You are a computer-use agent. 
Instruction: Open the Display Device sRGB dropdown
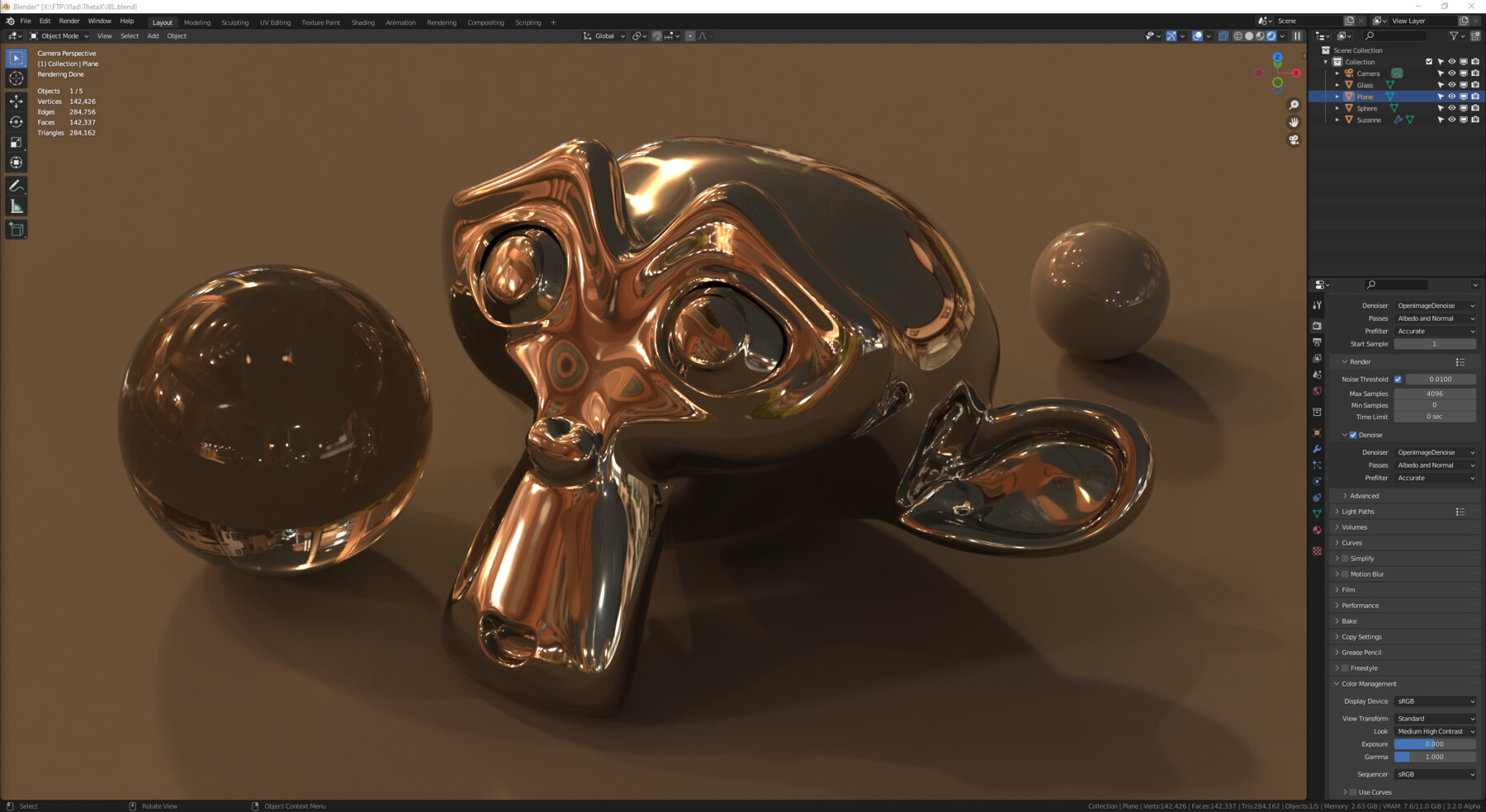tap(1435, 701)
